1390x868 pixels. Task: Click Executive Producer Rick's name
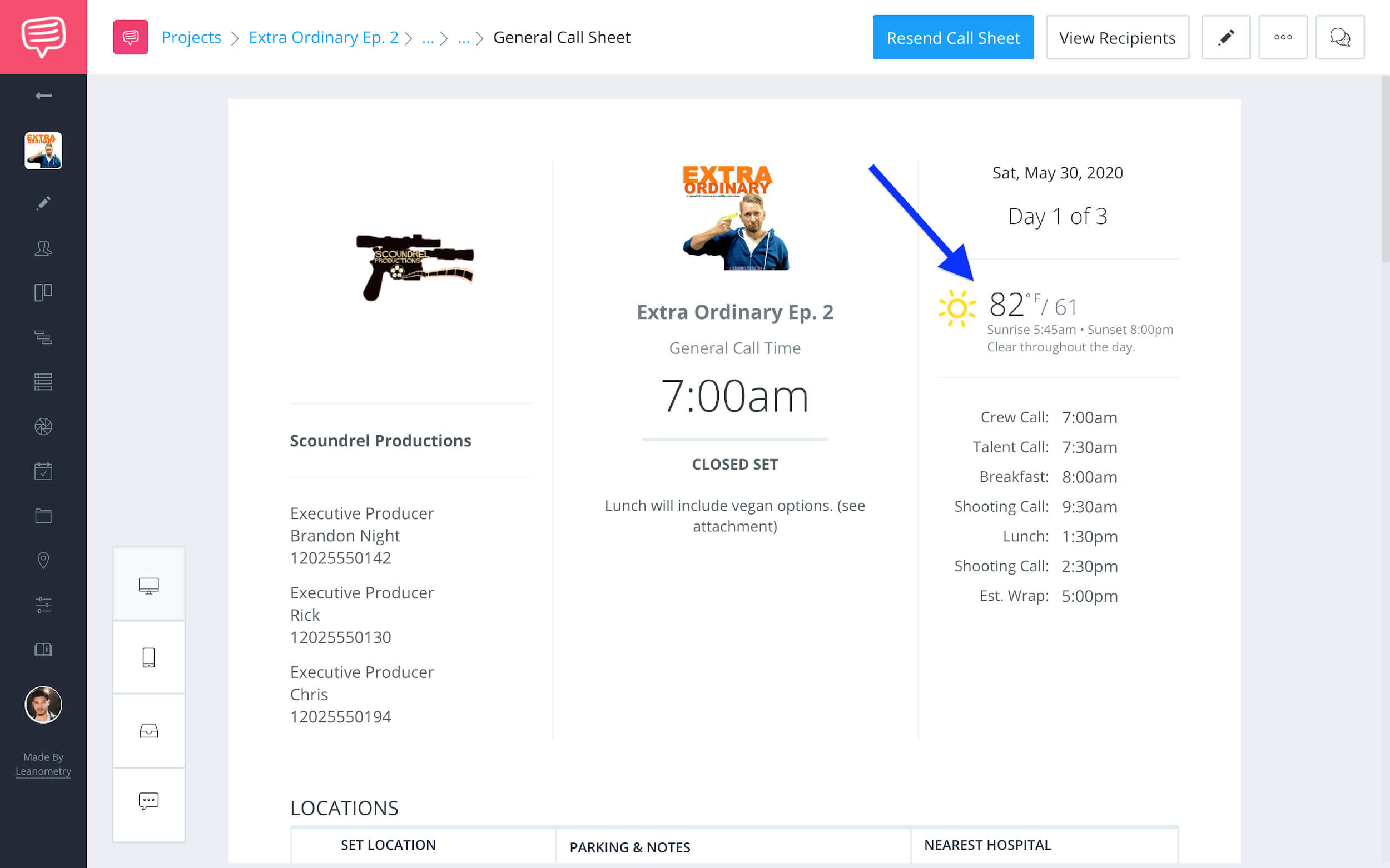click(305, 615)
